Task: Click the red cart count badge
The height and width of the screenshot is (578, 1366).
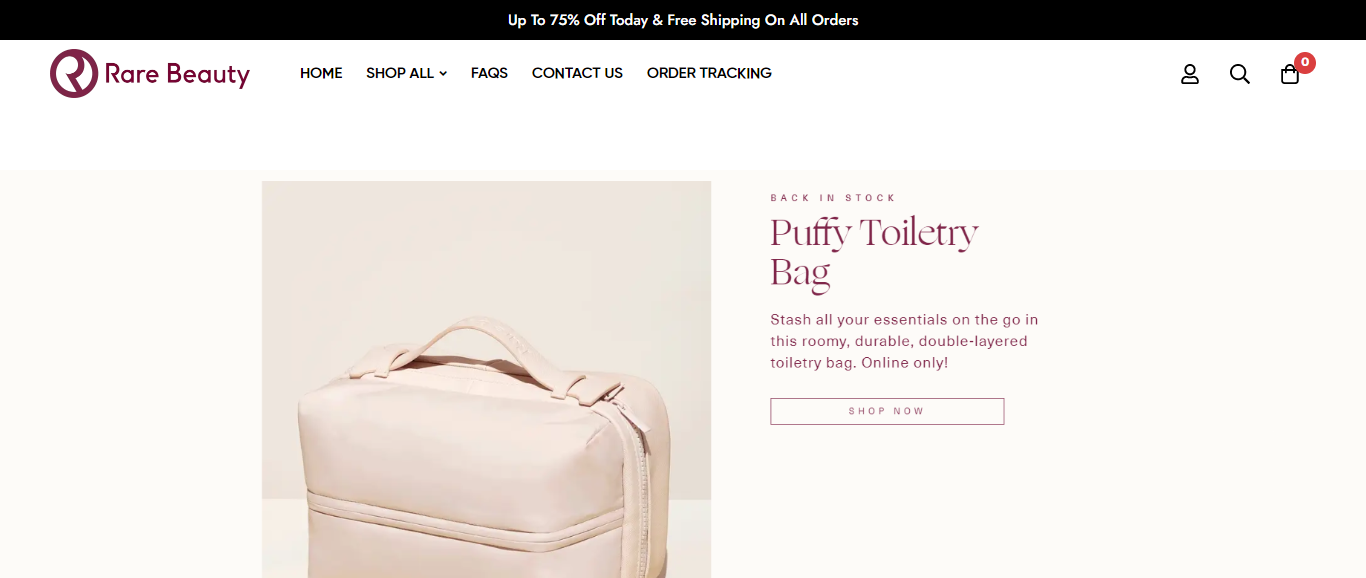Action: (x=1305, y=62)
